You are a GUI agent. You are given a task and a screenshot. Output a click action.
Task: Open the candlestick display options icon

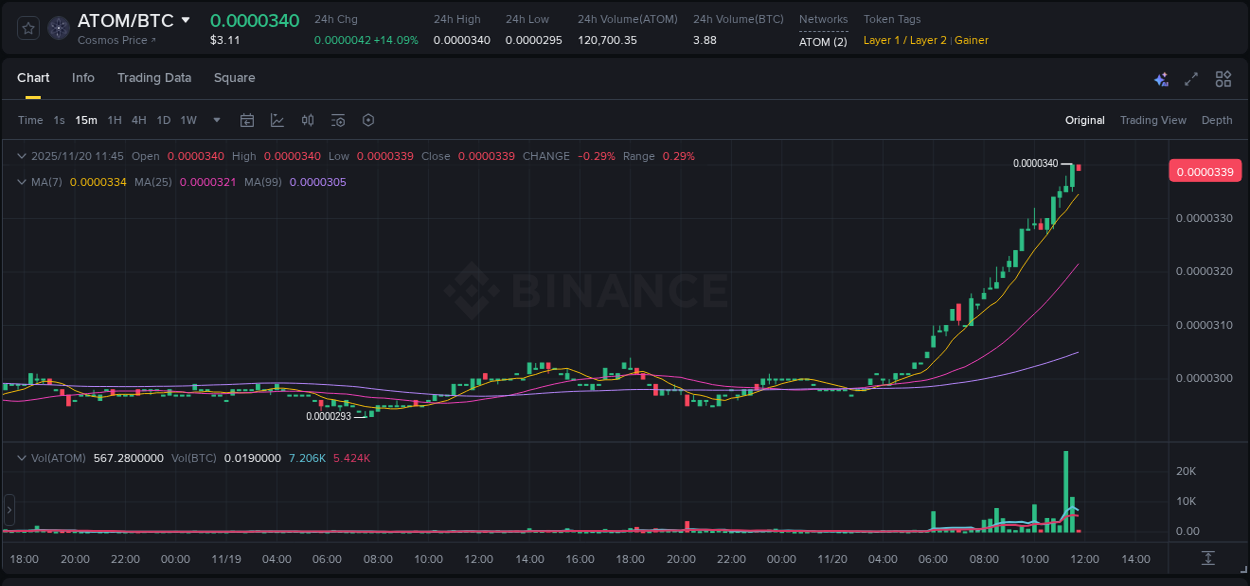(308, 120)
